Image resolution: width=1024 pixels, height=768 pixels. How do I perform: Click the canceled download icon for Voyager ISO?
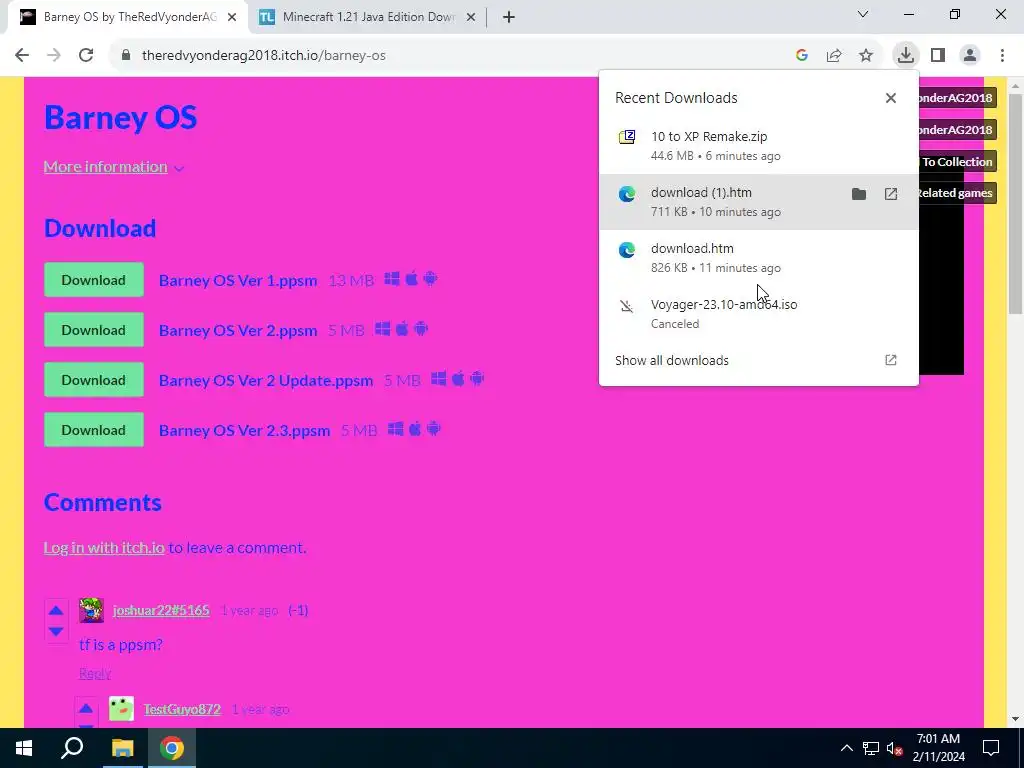[x=627, y=306]
